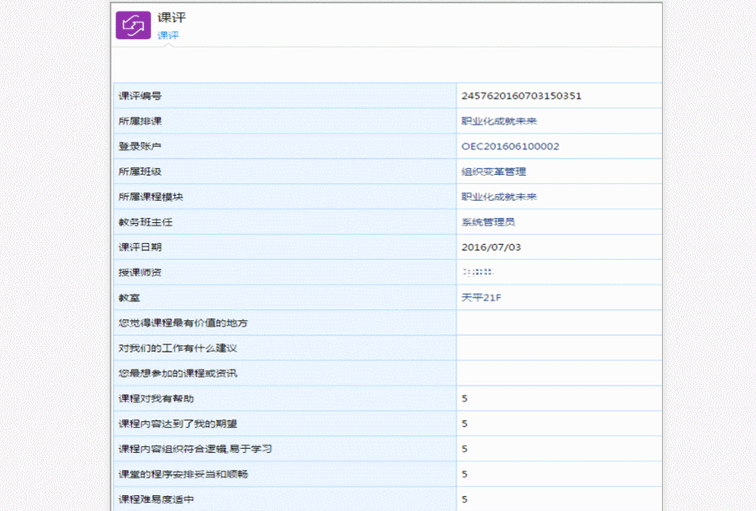Click the blurred instructor name in 授课师资 row
This screenshot has height=511, width=756.
478,272
